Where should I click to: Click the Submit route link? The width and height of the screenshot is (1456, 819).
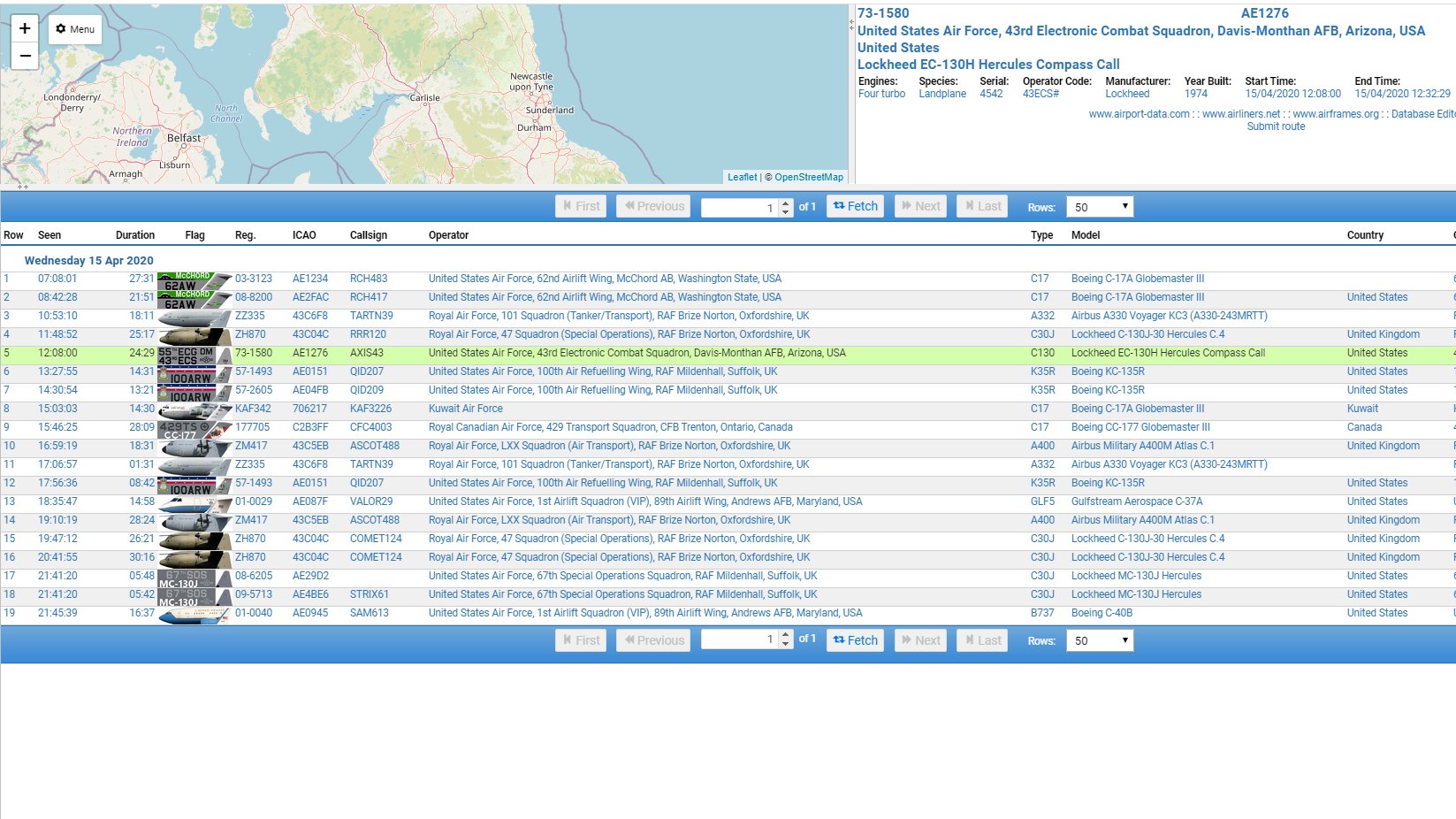(x=1276, y=126)
